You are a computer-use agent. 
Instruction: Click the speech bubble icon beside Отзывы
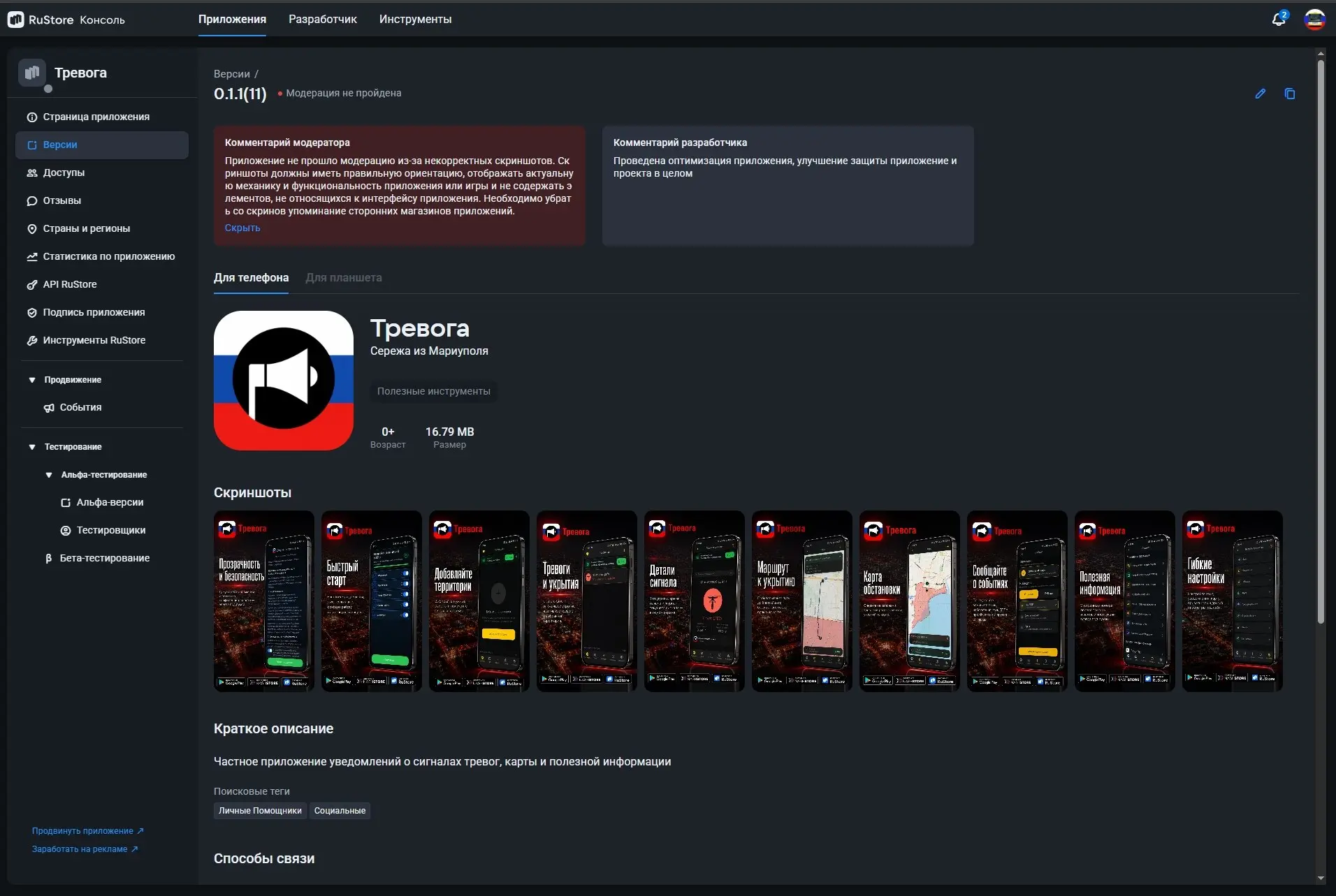pyautogui.click(x=31, y=201)
